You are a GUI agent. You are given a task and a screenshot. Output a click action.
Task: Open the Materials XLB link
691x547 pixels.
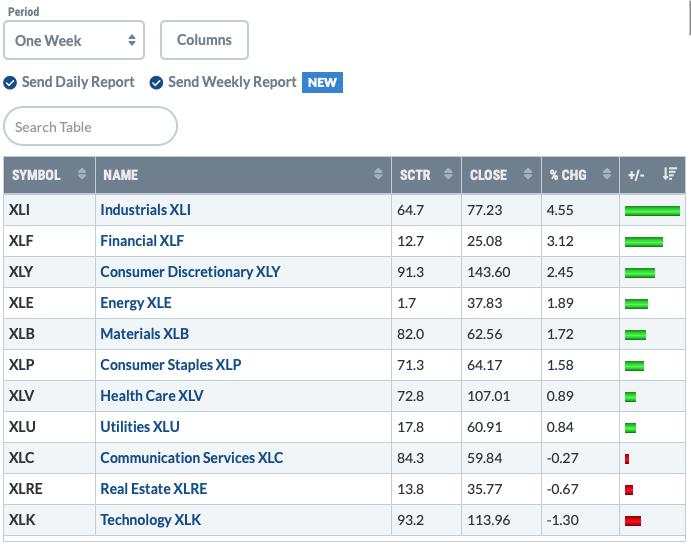pos(145,334)
